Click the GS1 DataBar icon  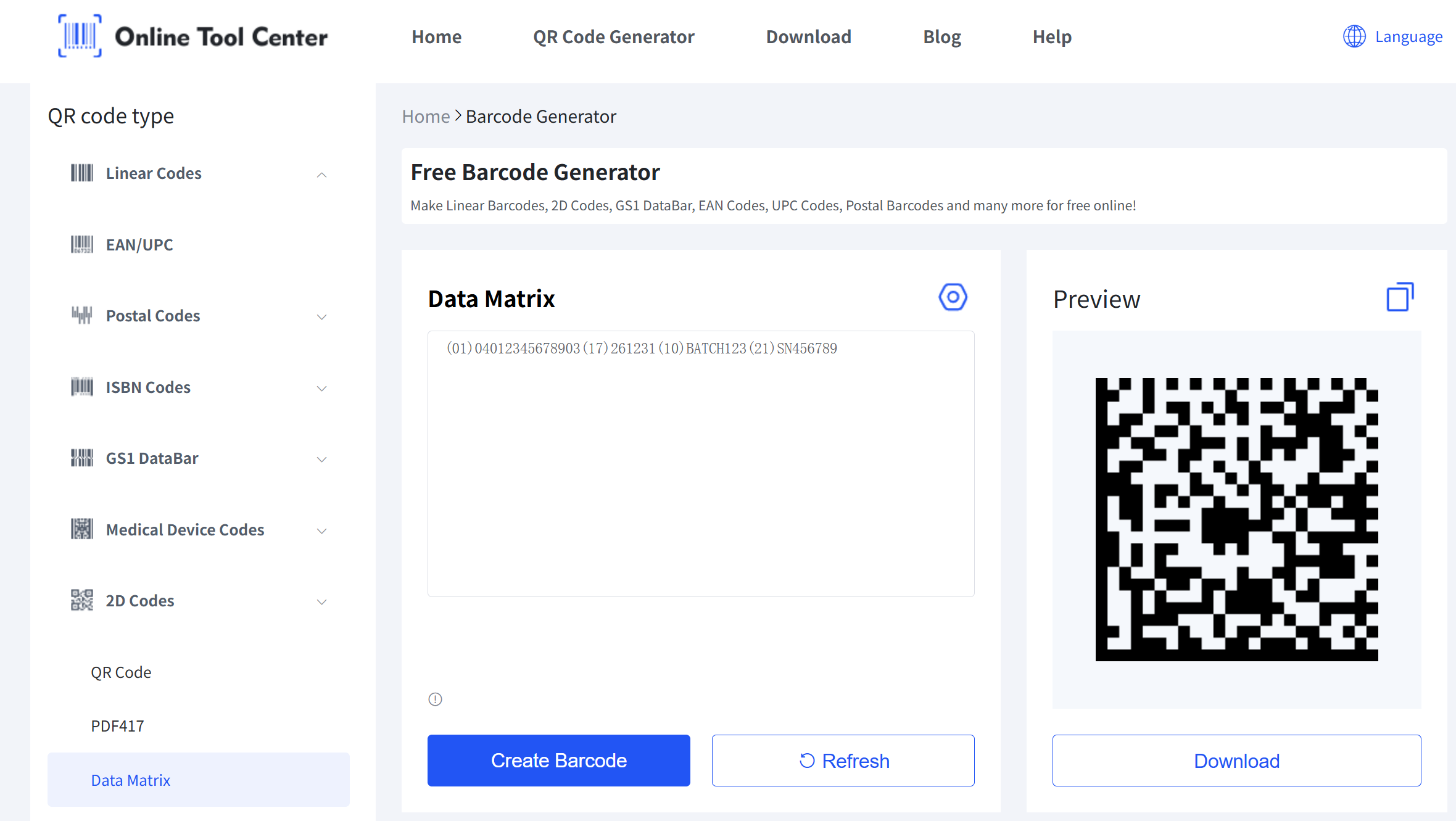click(x=81, y=458)
